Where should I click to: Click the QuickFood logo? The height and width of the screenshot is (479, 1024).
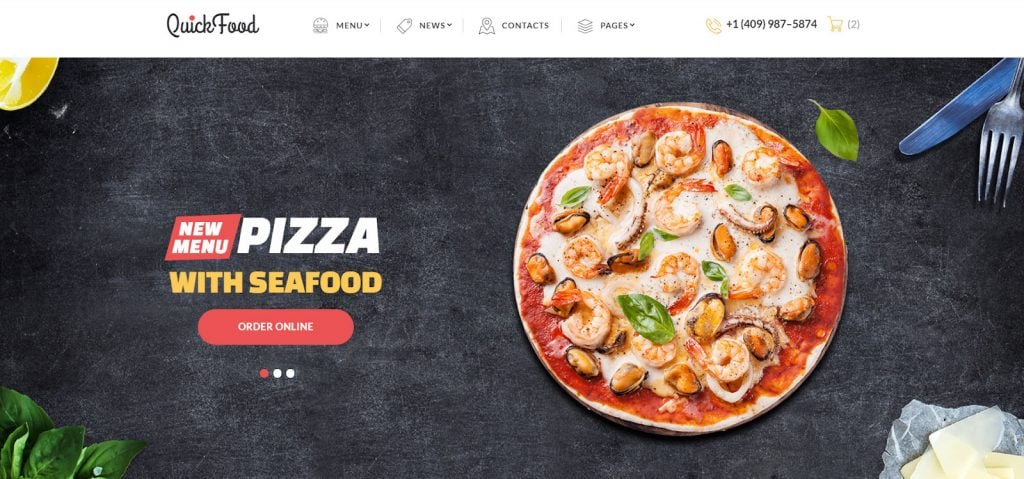click(212, 25)
